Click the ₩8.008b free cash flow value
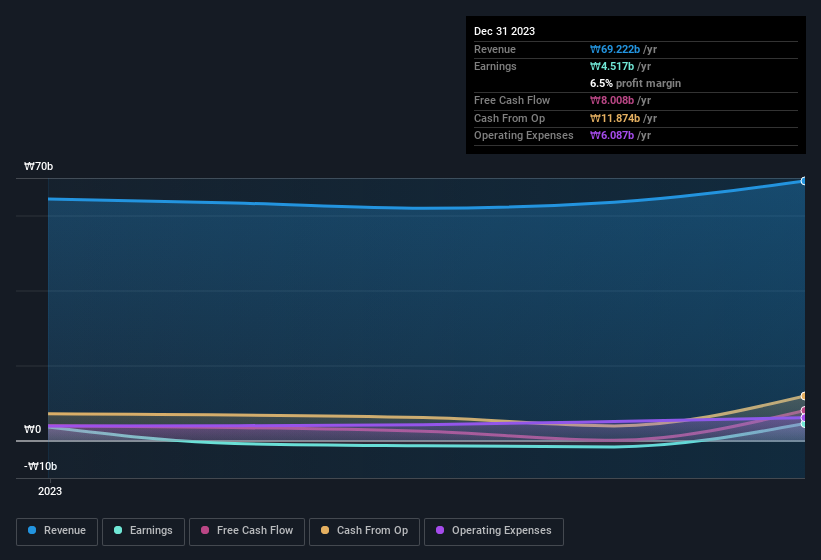The height and width of the screenshot is (560, 821). click(612, 100)
